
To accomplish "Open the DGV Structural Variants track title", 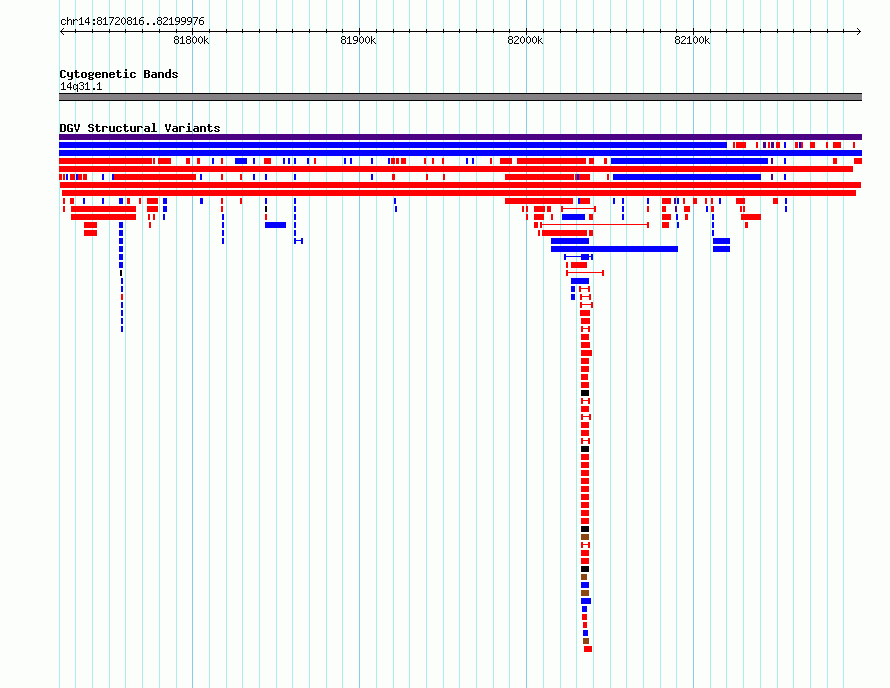I will (140, 128).
